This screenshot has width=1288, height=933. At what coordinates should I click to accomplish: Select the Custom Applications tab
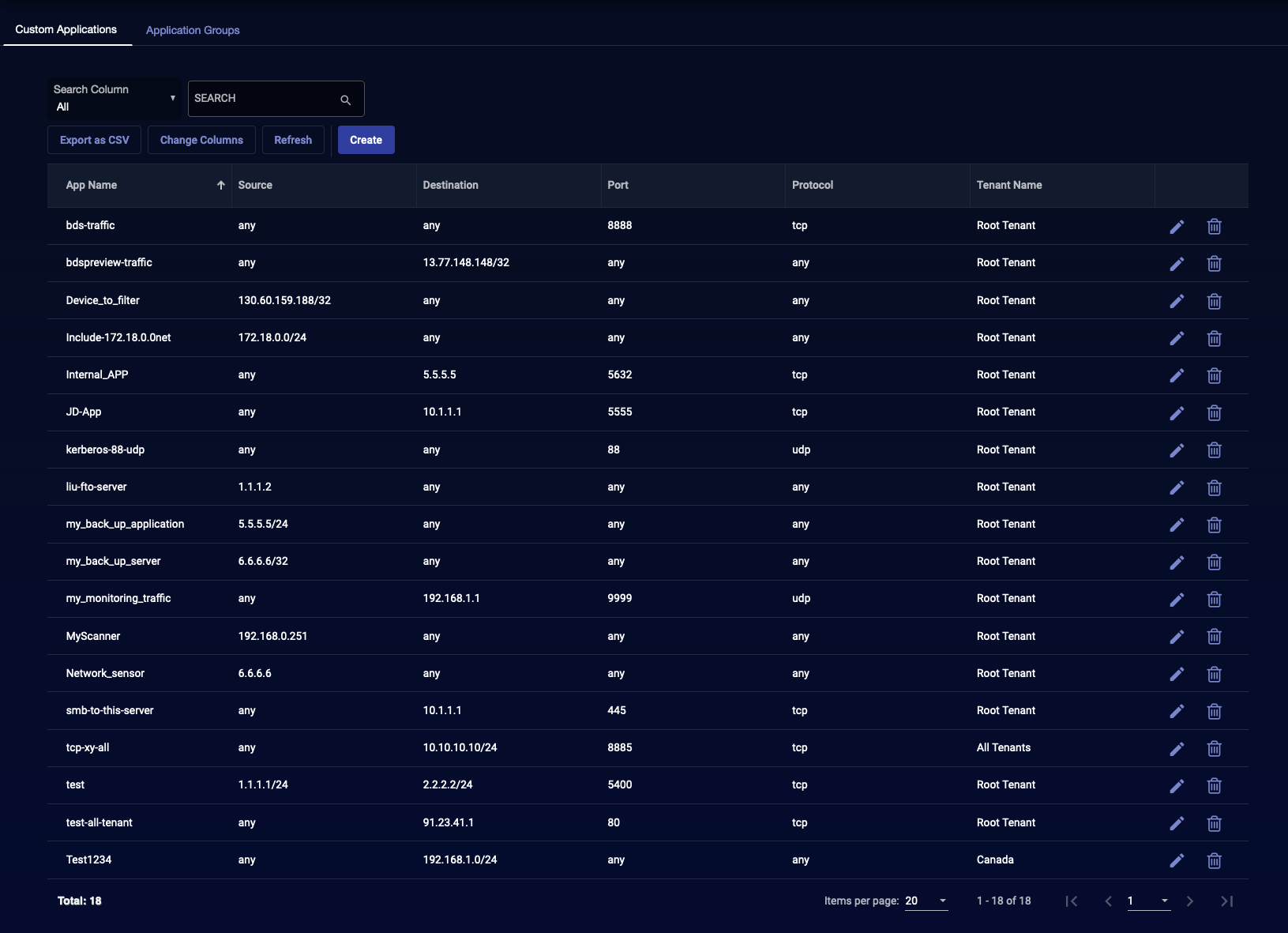[x=66, y=29]
